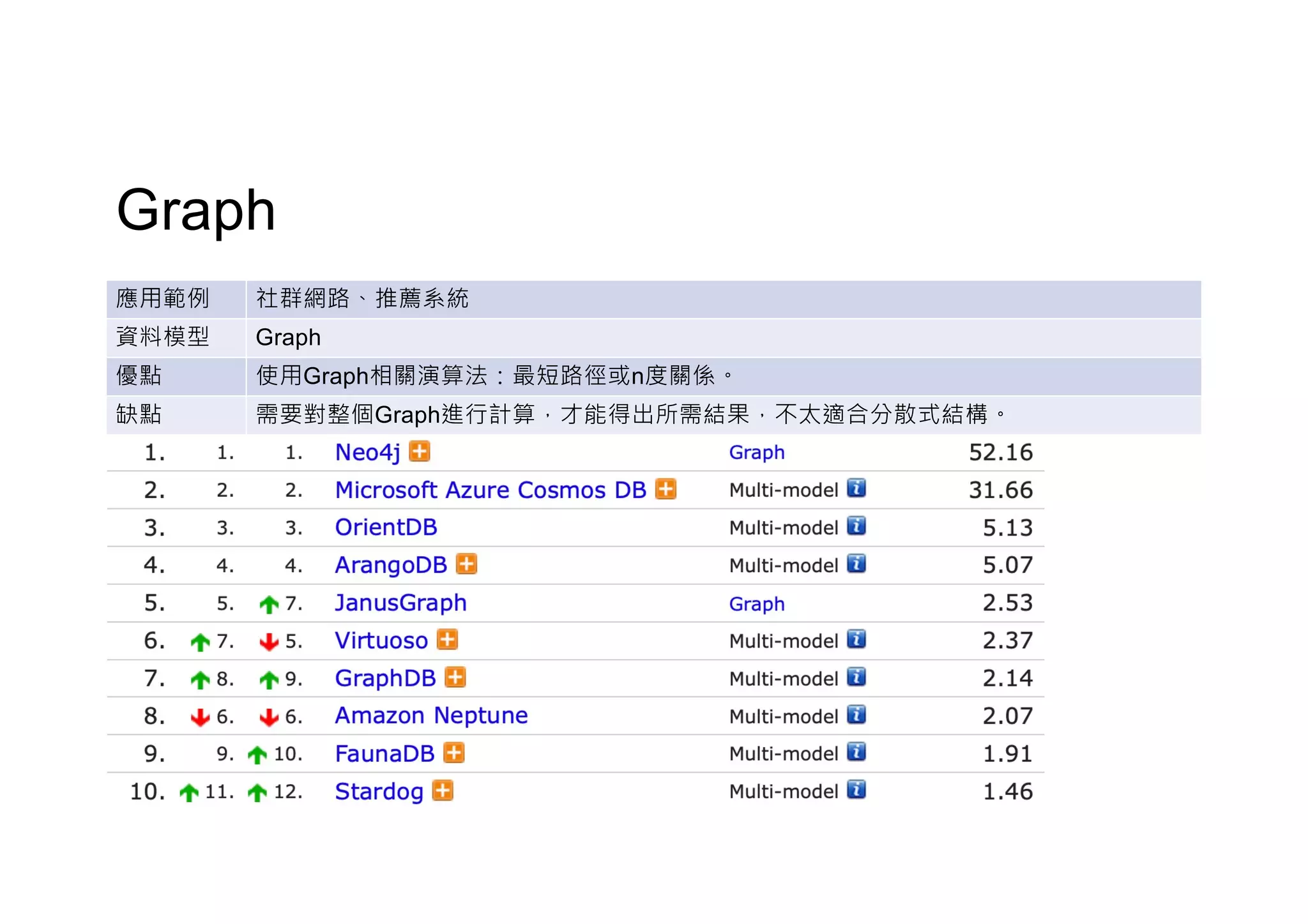Click the Amazon Neptune link

pos(431,715)
